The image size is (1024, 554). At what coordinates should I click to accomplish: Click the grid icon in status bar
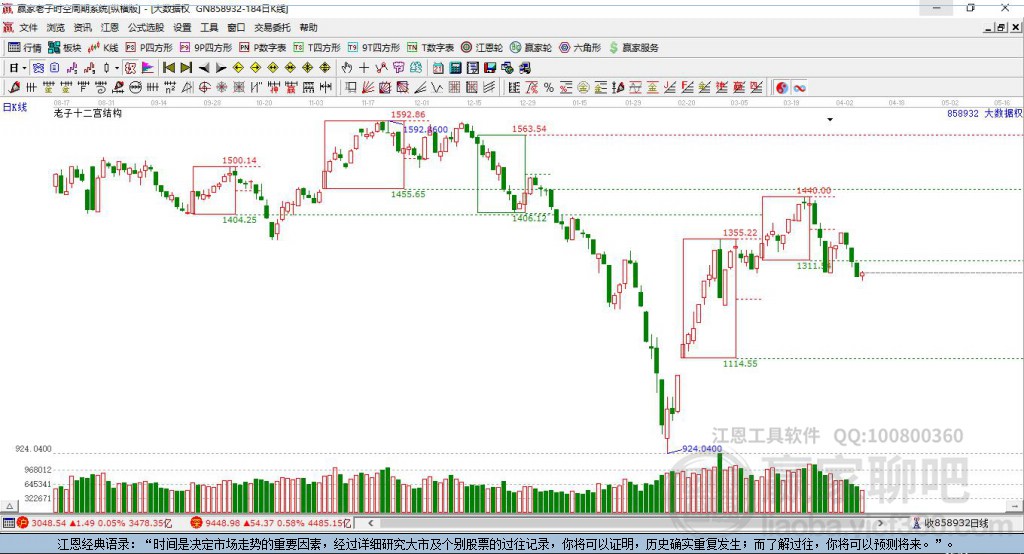[x=8, y=523]
